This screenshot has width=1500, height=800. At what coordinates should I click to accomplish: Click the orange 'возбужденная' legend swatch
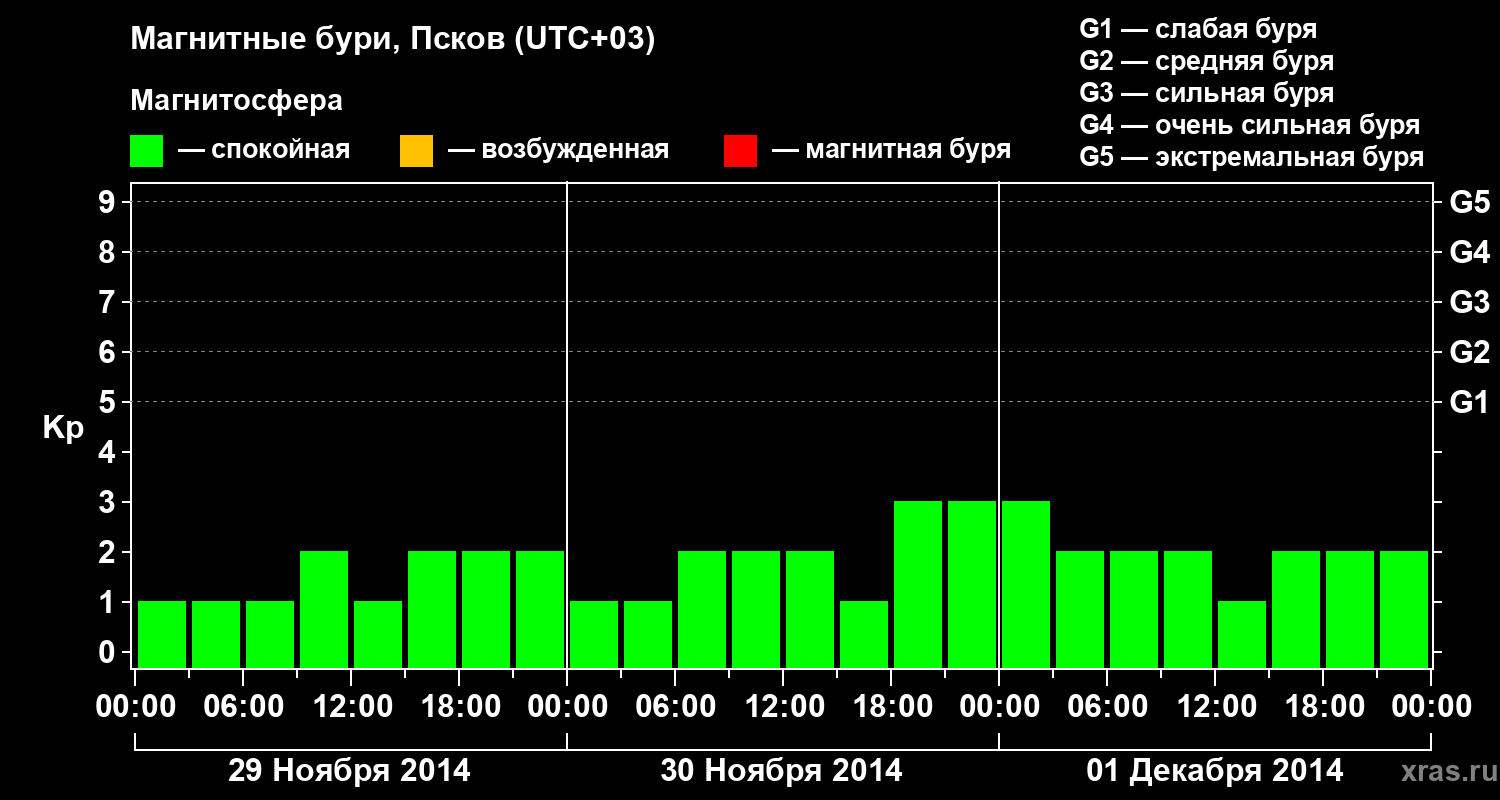(416, 151)
